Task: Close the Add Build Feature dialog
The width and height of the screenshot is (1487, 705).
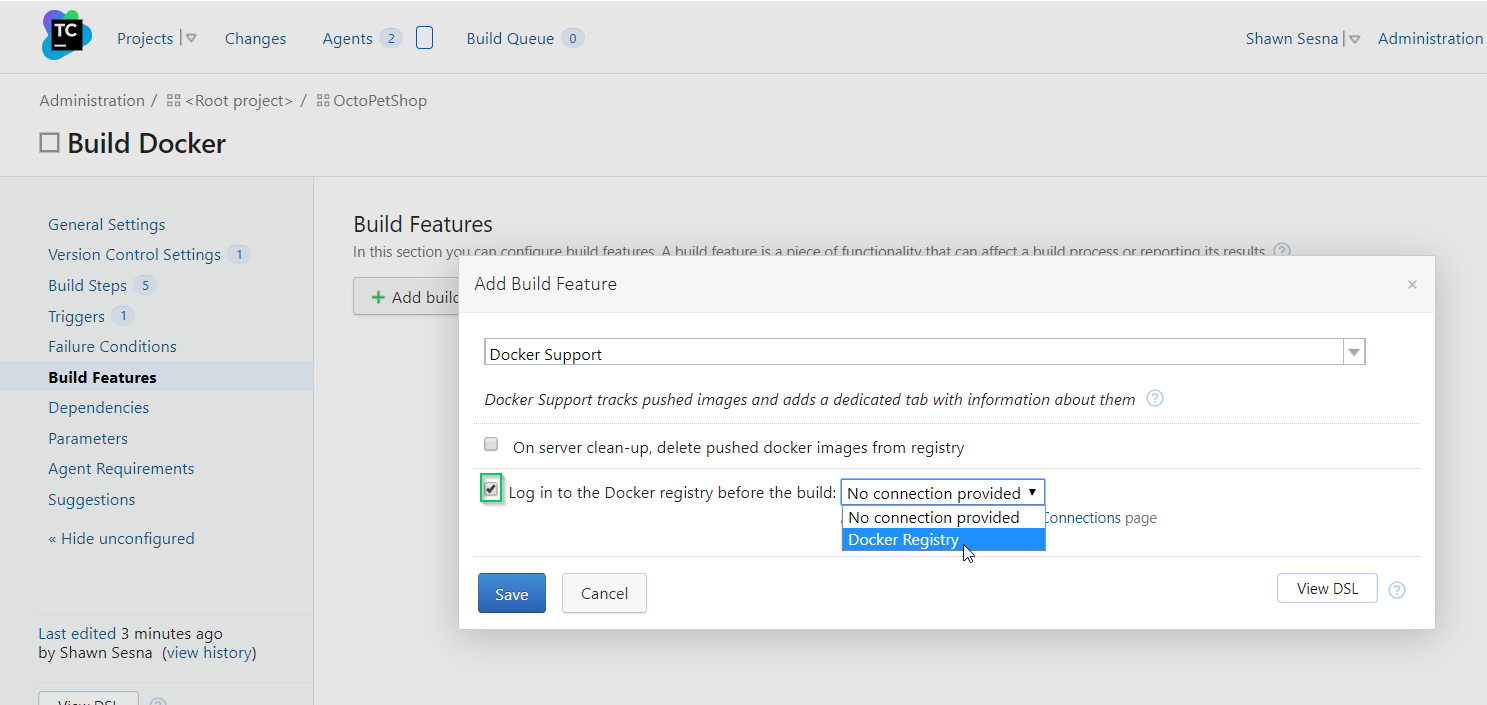Action: pos(1412,285)
